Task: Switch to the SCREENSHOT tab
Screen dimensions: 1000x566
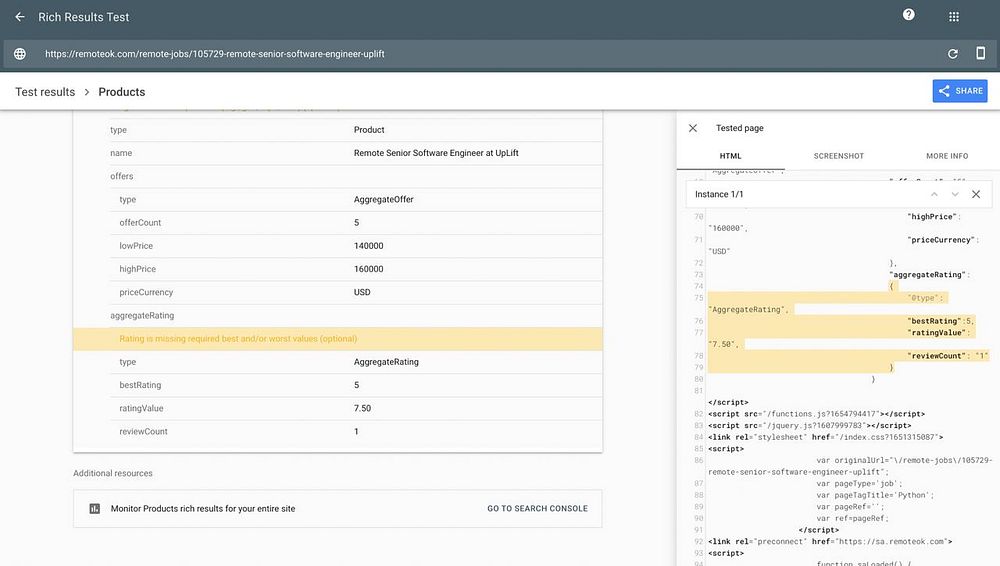Action: (x=838, y=156)
